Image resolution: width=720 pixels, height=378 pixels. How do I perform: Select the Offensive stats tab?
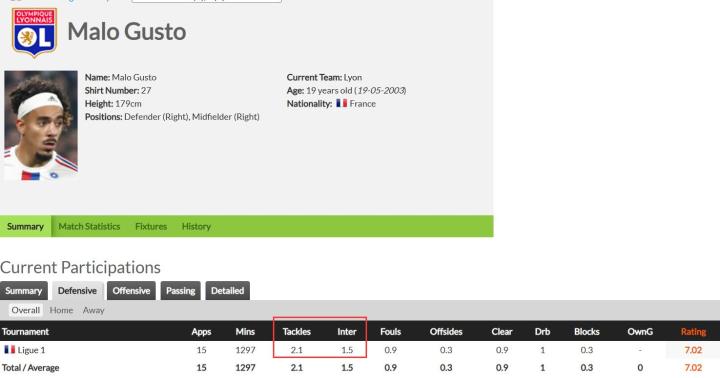pyautogui.click(x=131, y=291)
